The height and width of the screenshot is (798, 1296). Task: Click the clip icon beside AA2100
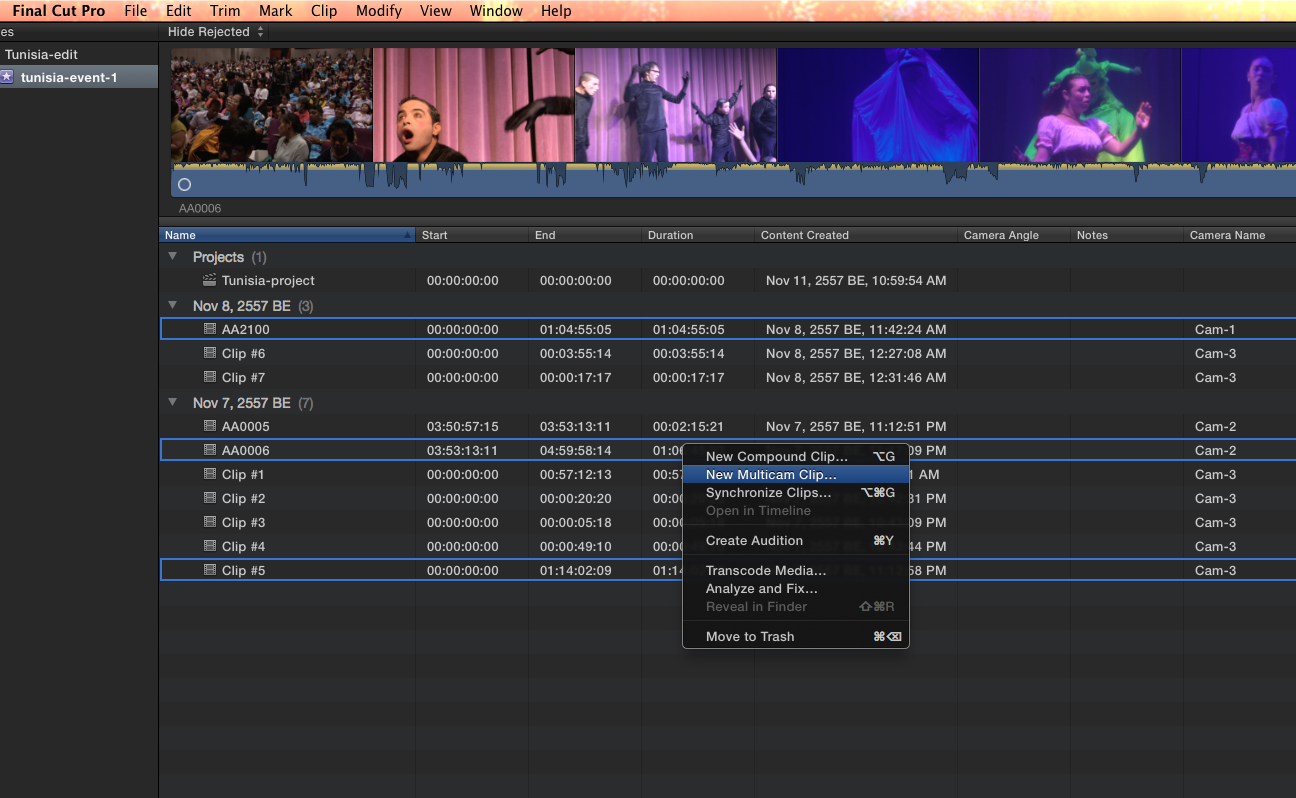click(209, 329)
